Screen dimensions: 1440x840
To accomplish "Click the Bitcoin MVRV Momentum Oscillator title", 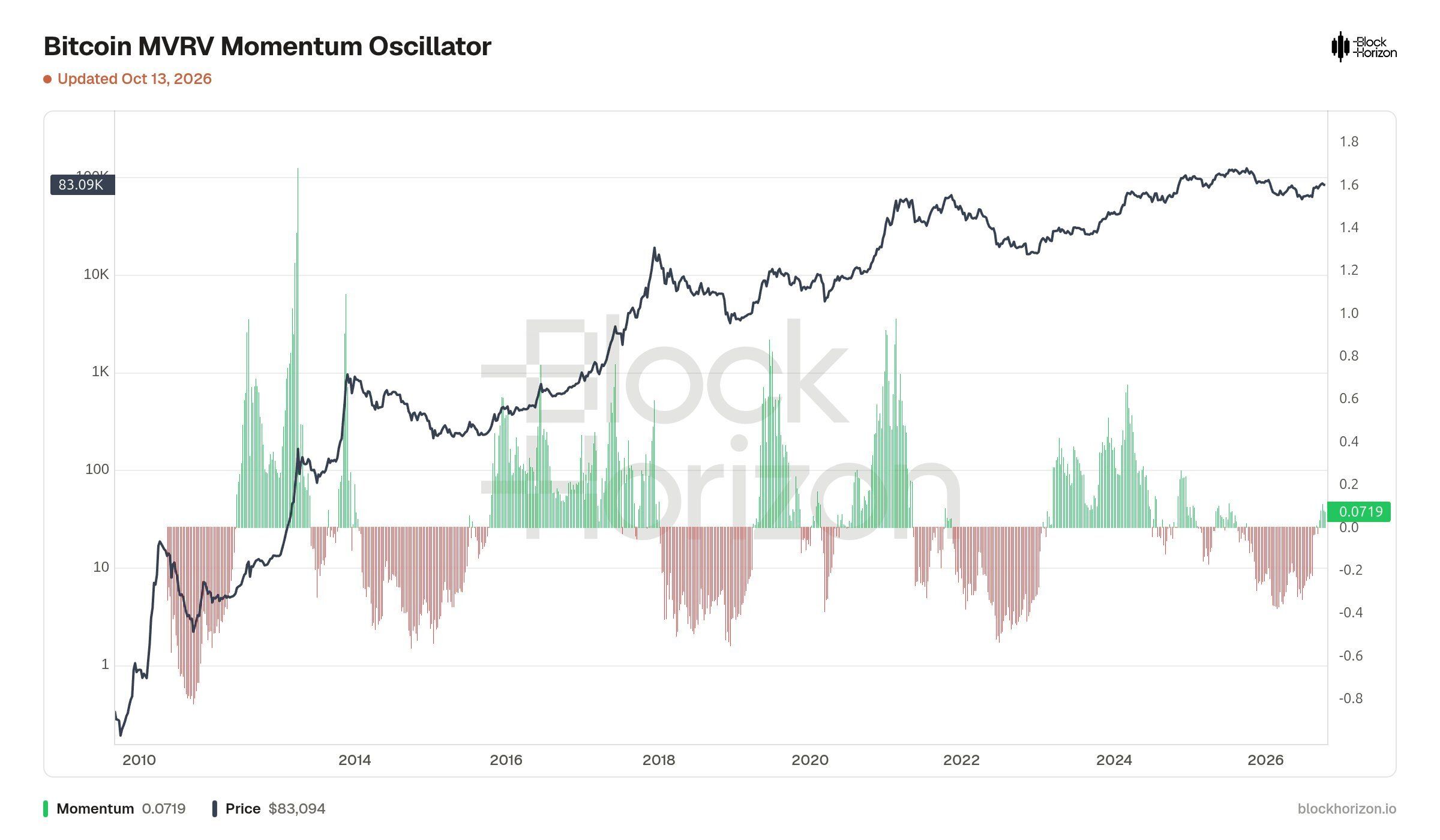I will pos(268,46).
